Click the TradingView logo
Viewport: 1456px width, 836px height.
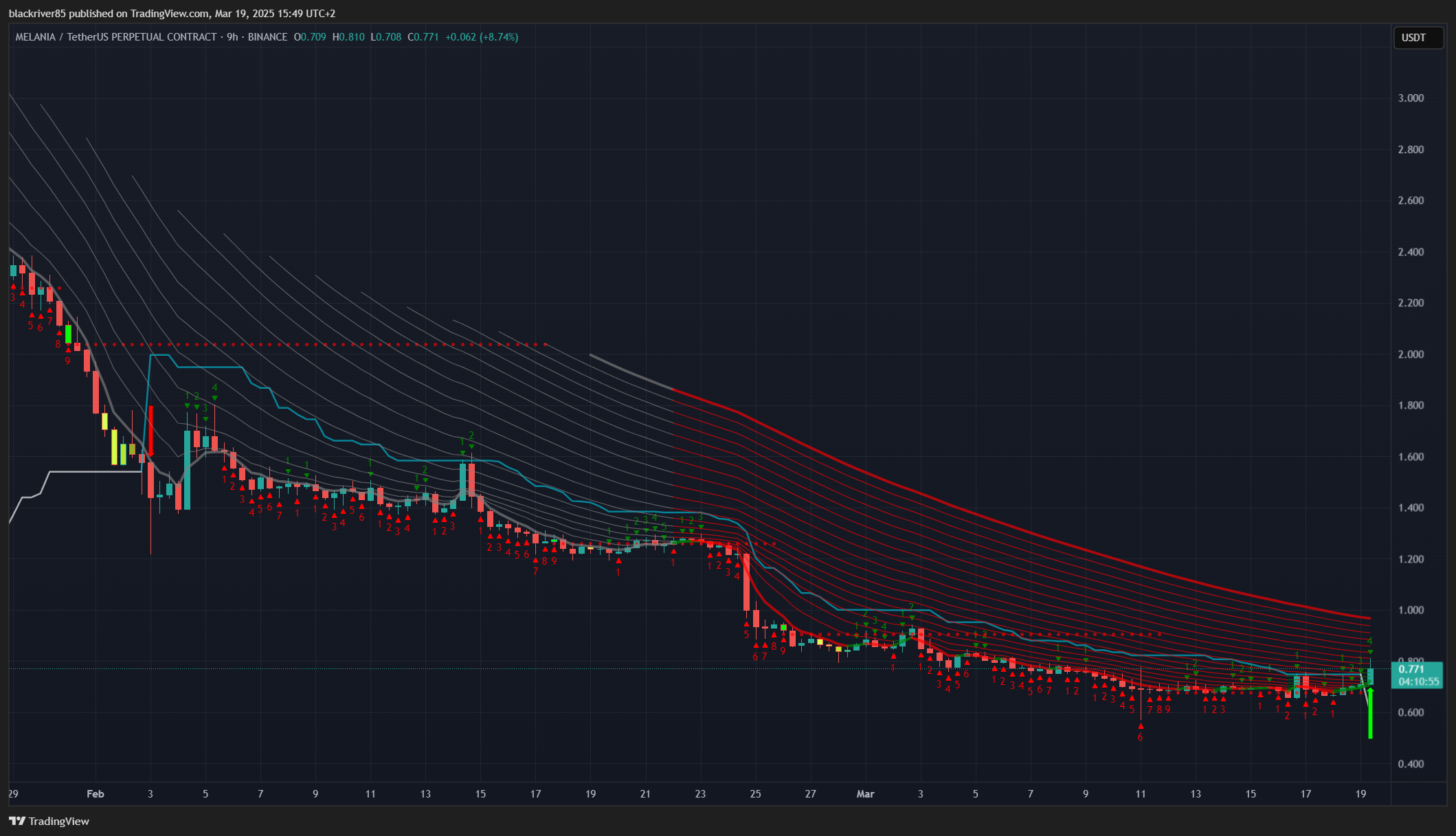pos(49,821)
